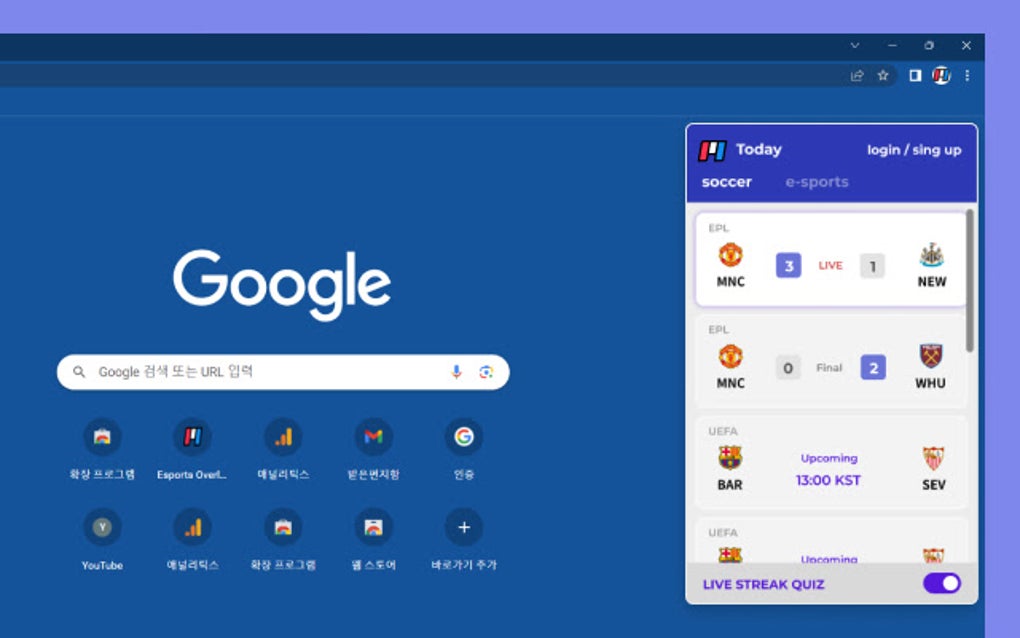This screenshot has height=638, width=1020.
Task: Click the login / sing up link
Action: pos(914,149)
